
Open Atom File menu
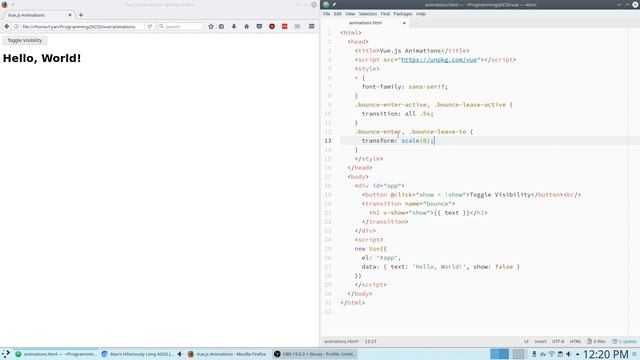(x=326, y=14)
